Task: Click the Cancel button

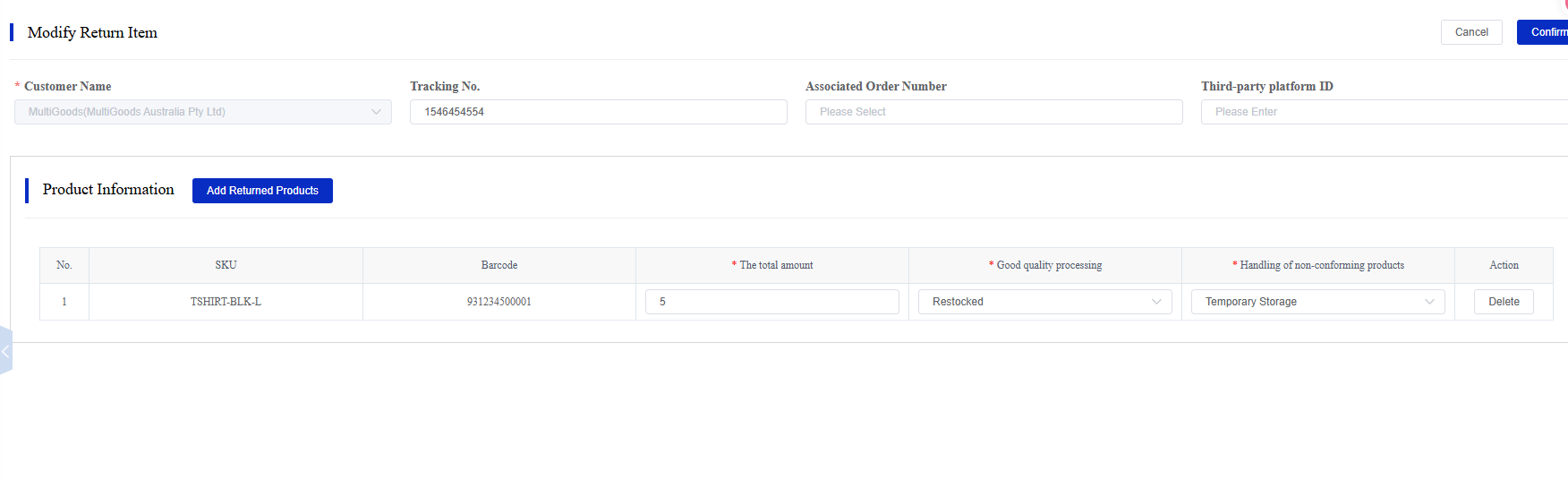Action: [x=1471, y=32]
